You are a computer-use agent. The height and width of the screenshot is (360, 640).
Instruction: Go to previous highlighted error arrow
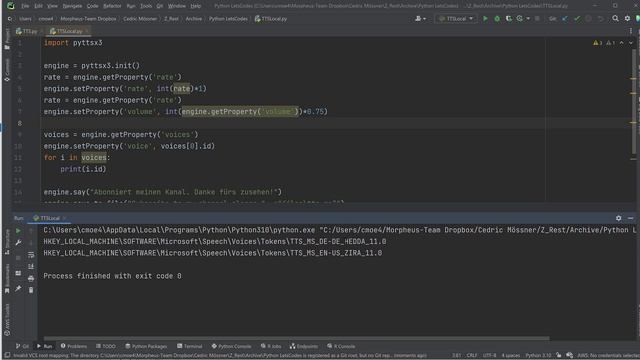point(622,43)
